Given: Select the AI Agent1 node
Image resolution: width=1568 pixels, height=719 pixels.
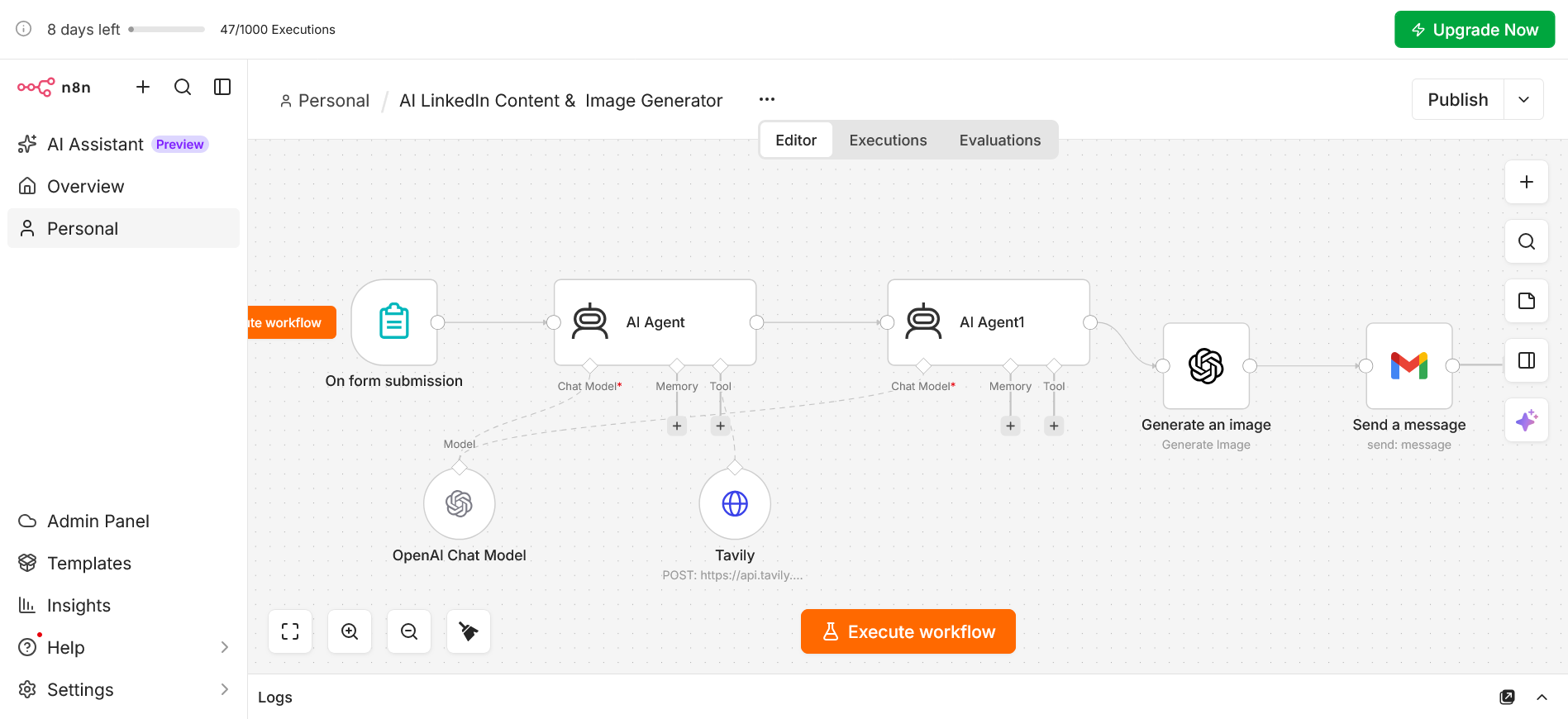Looking at the screenshot, I should pos(989,322).
